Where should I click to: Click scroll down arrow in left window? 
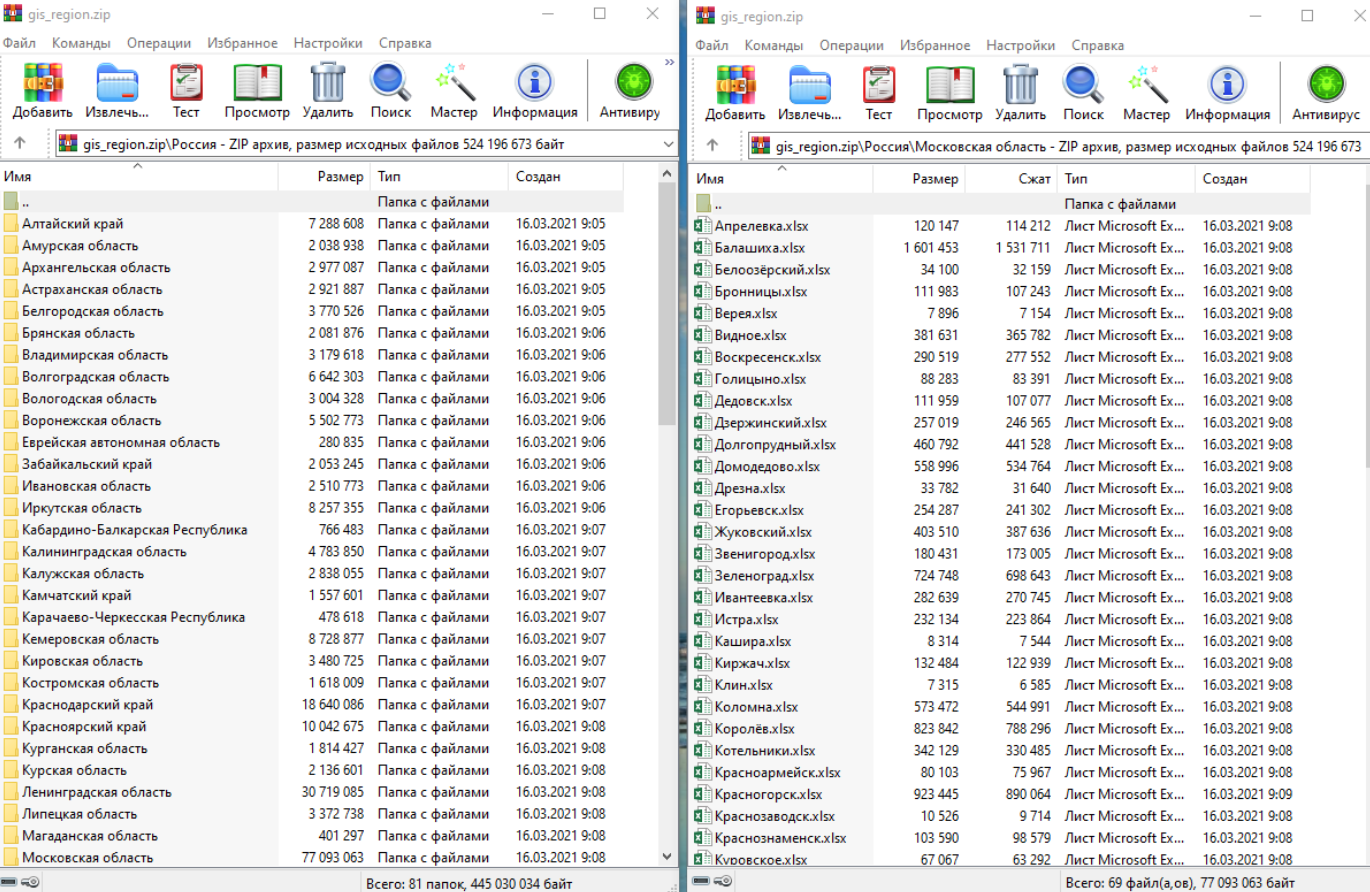coord(668,856)
